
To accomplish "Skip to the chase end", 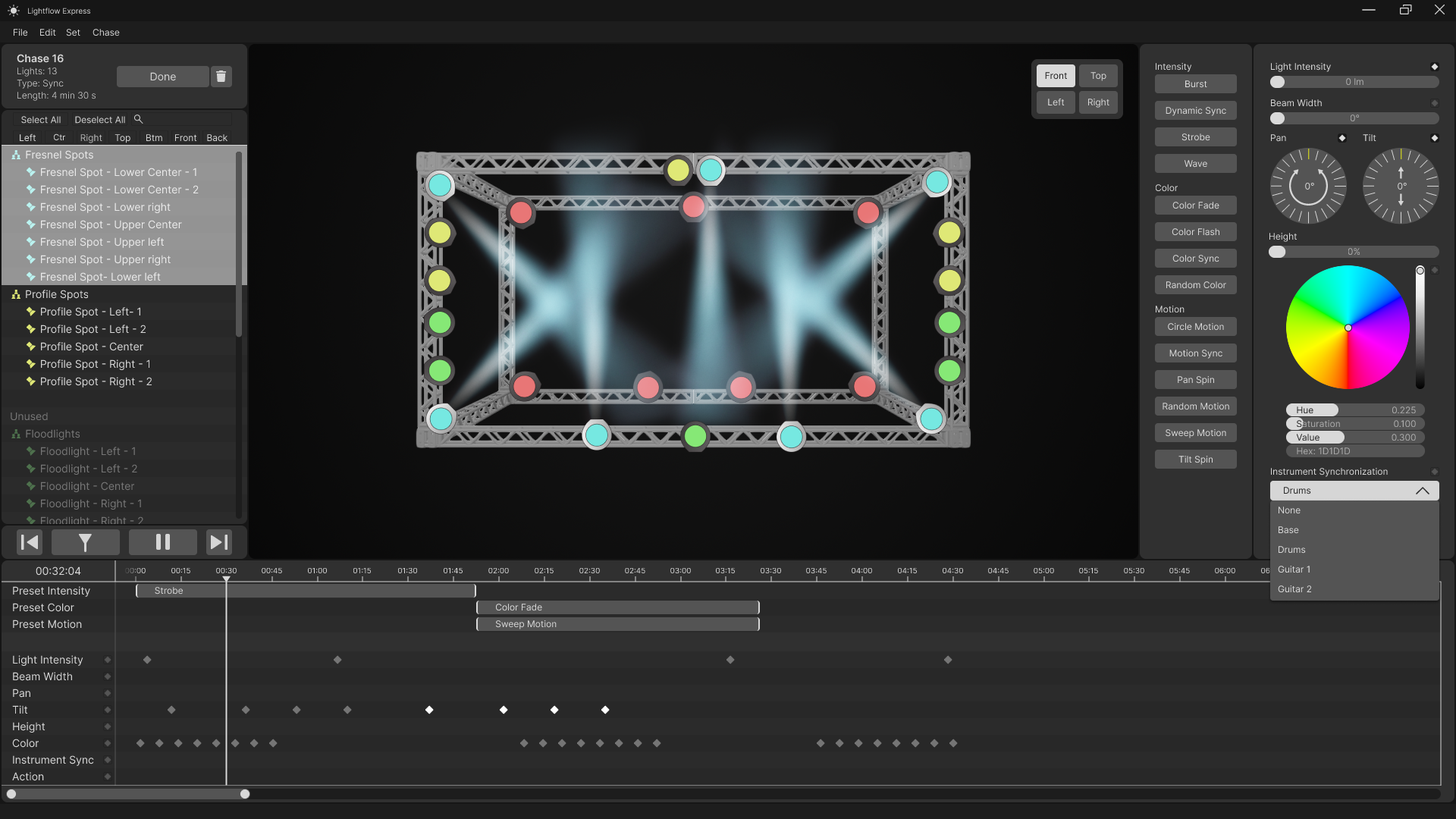I will (219, 542).
